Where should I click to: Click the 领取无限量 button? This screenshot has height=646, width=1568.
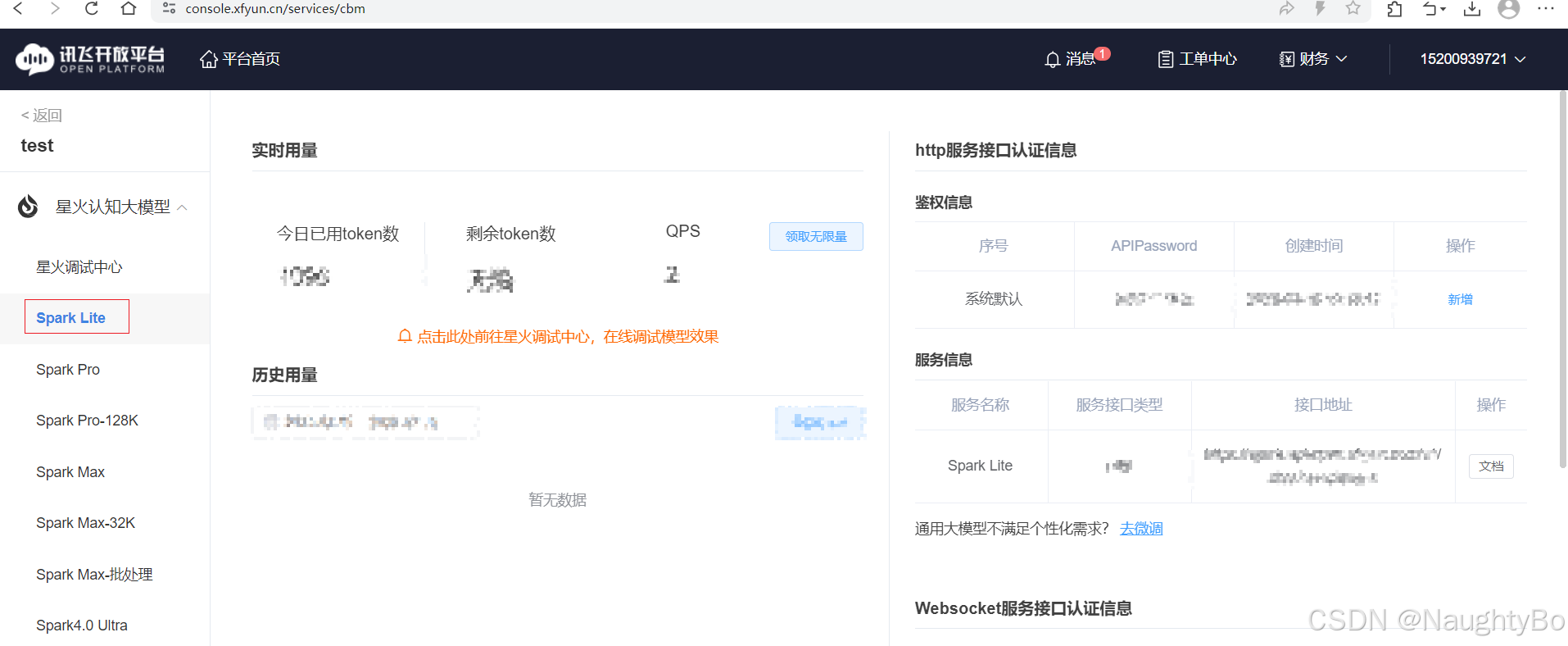pyautogui.click(x=816, y=236)
